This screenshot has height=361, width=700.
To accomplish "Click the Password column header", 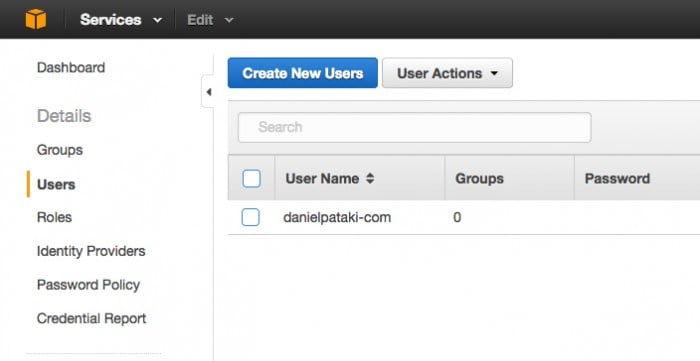I will click(x=617, y=178).
